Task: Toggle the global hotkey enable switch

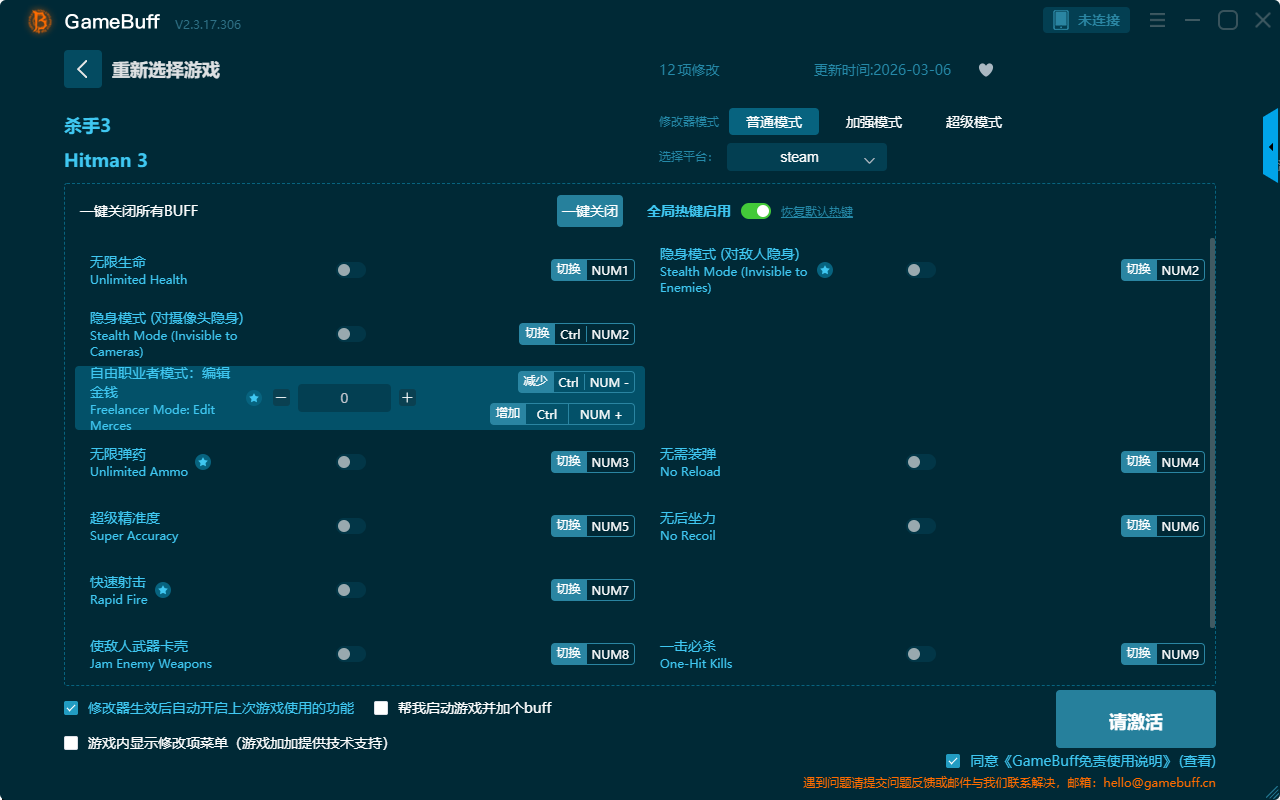Action: [x=755, y=211]
